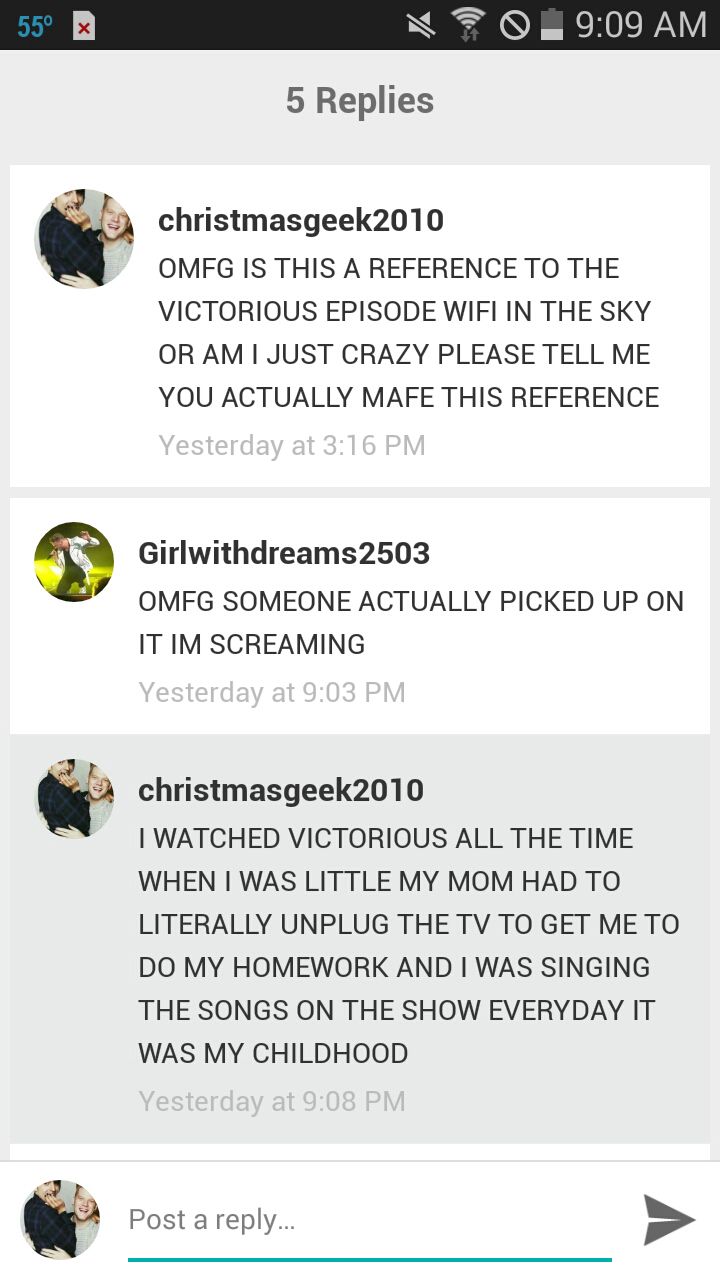720x1280 pixels.
Task: Tap the no-signal blocked circle icon
Action: point(514,24)
